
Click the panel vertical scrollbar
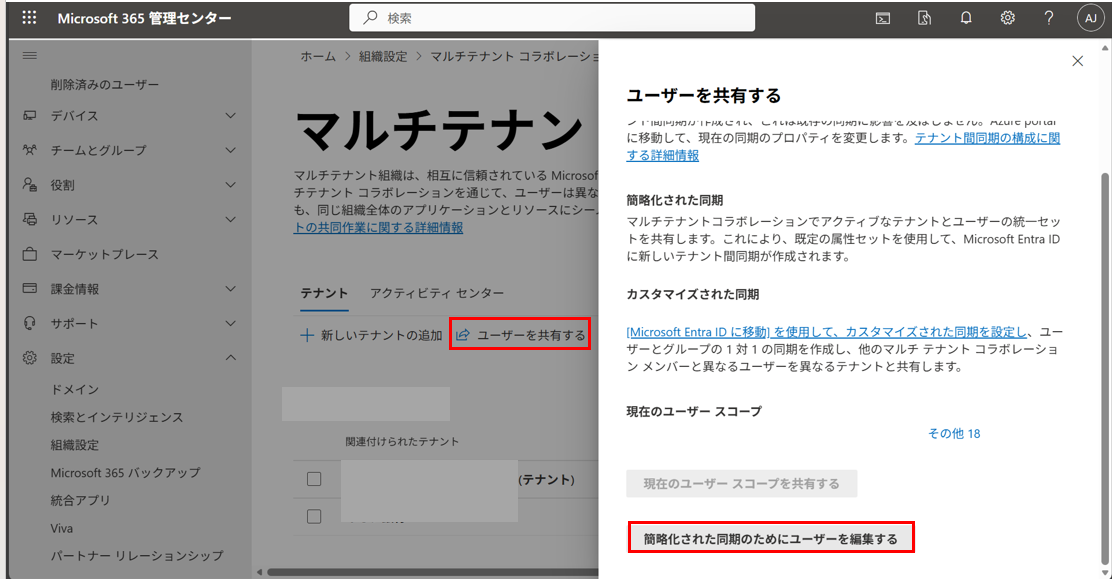point(1105,369)
